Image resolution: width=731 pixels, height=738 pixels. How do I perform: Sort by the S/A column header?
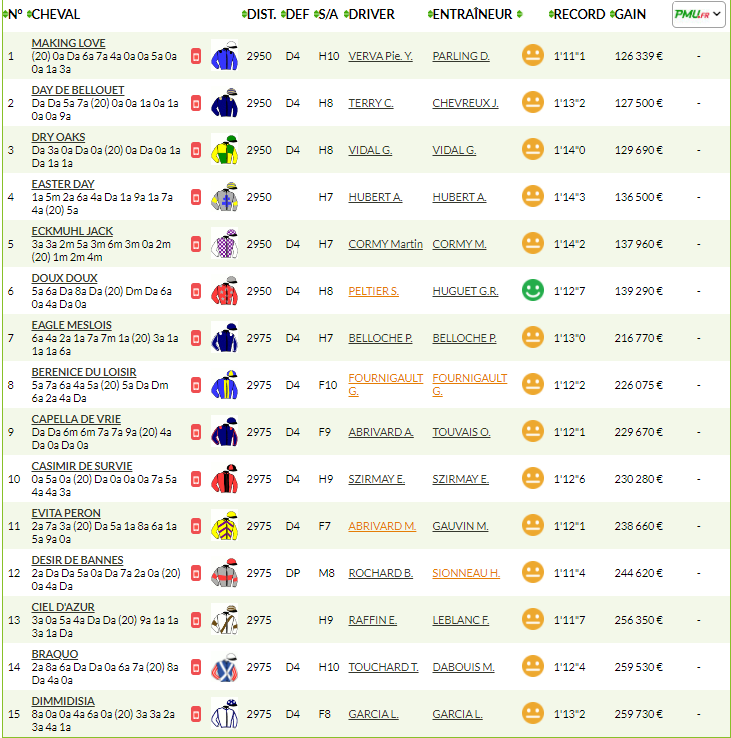(326, 15)
